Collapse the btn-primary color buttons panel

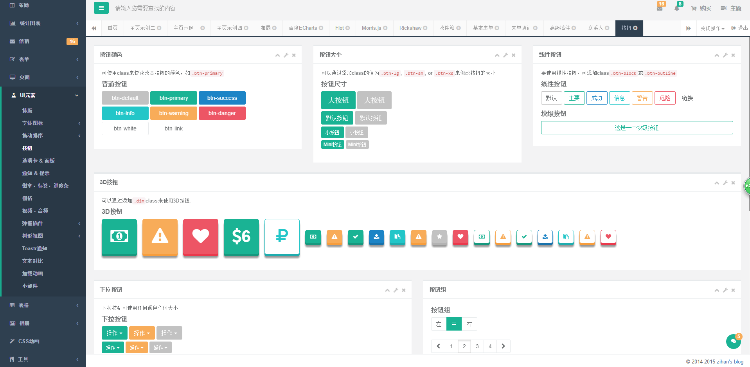(x=277, y=56)
